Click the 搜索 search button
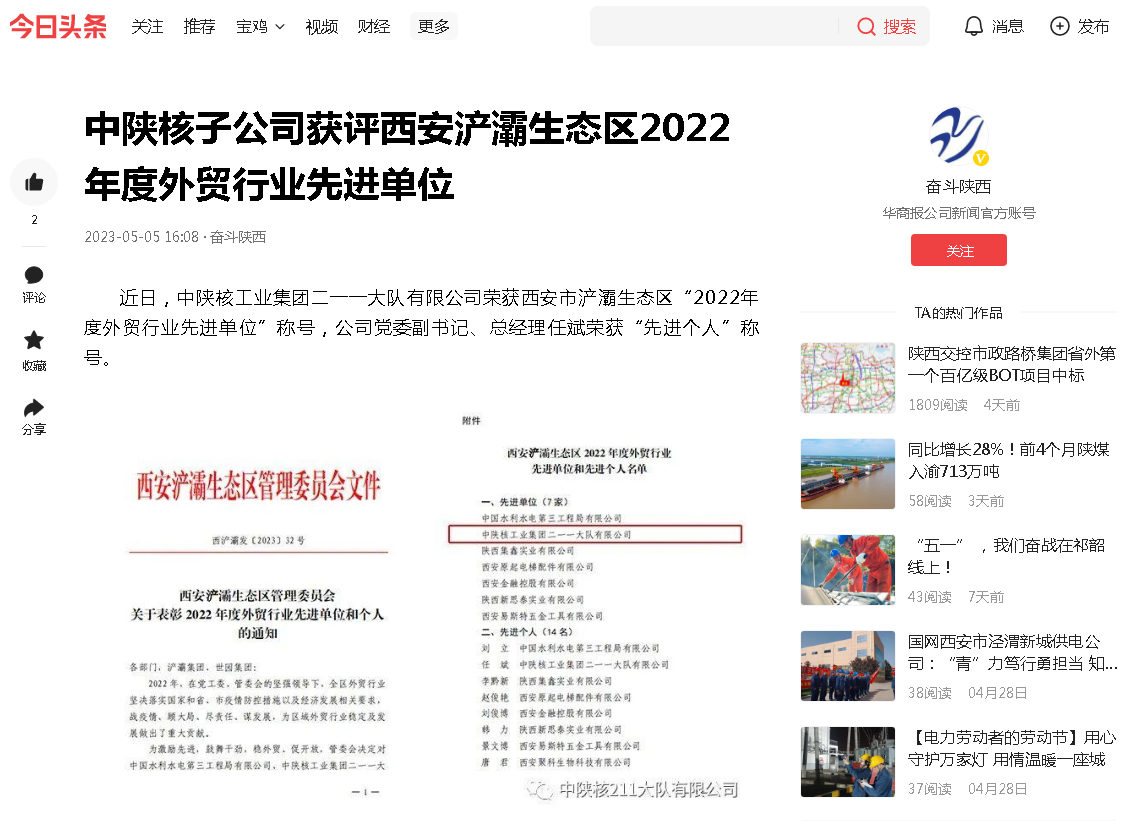 886,26
